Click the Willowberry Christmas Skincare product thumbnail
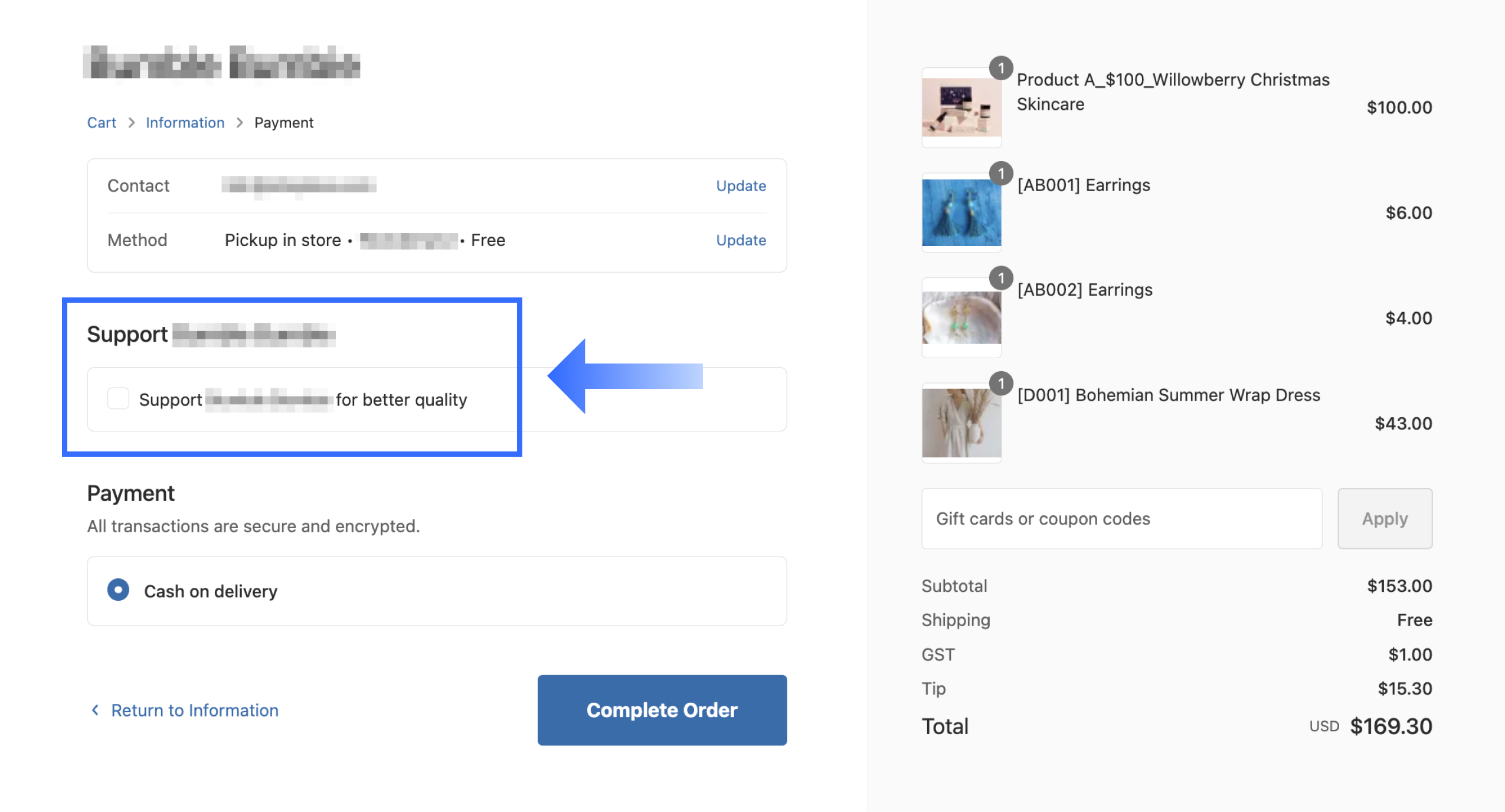The width and height of the screenshot is (1505, 812). pos(961,108)
